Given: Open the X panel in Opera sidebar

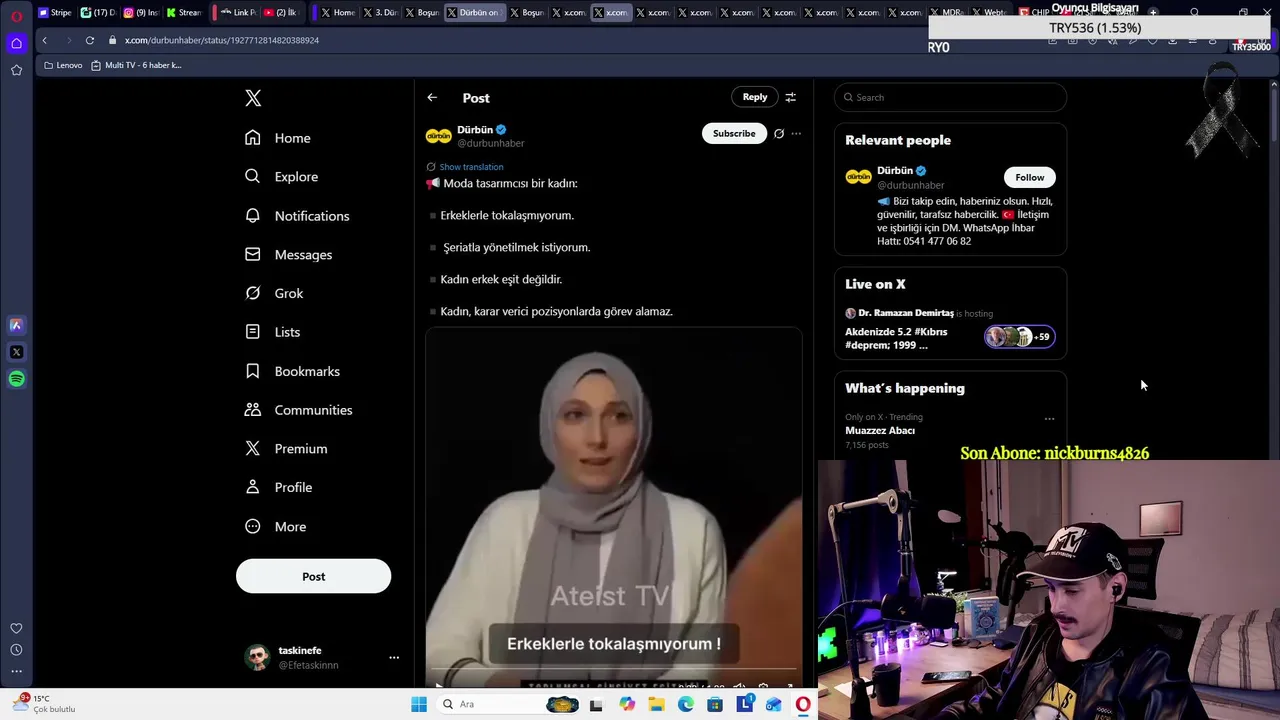Looking at the screenshot, I should pos(16,352).
